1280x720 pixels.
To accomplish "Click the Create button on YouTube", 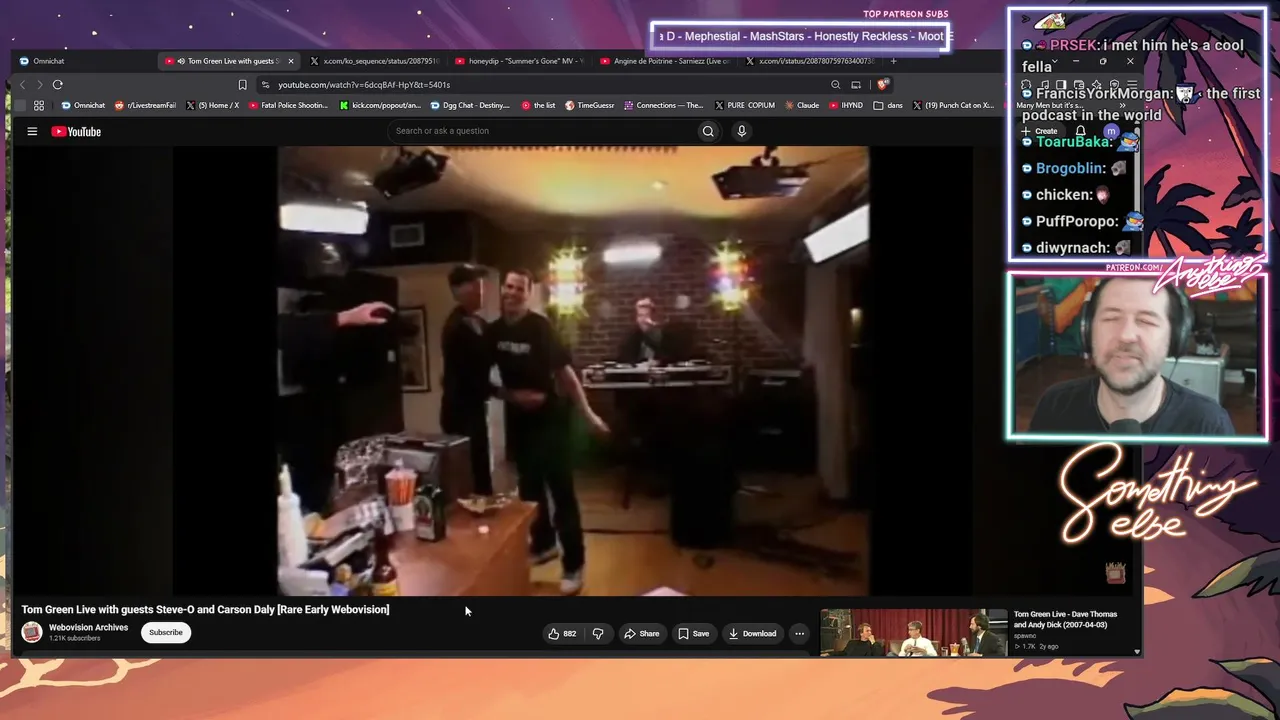I will pos(1040,131).
